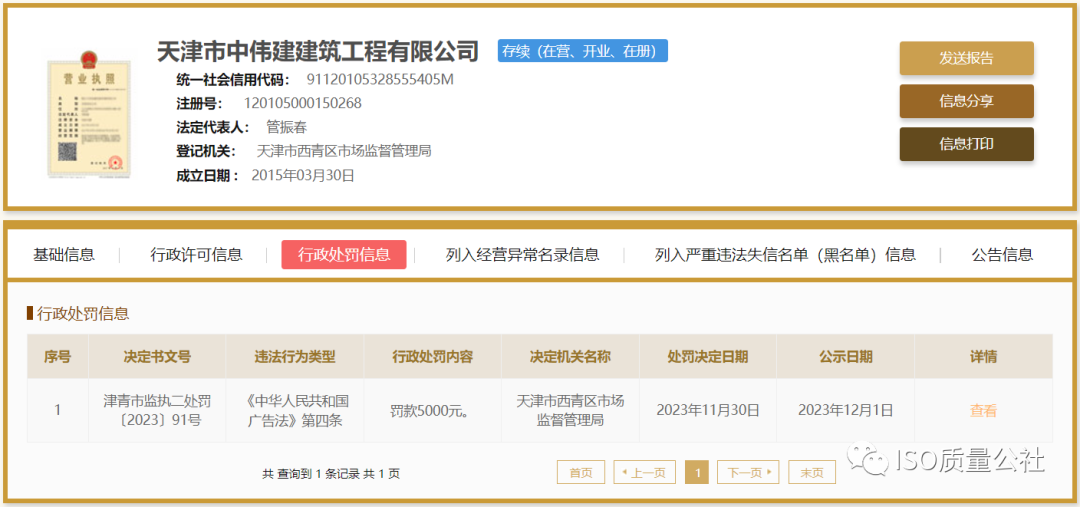Click the 天津市西青区市场监督管理局 table cell
Screen dimensions: 1080x507
pyautogui.click(x=570, y=411)
